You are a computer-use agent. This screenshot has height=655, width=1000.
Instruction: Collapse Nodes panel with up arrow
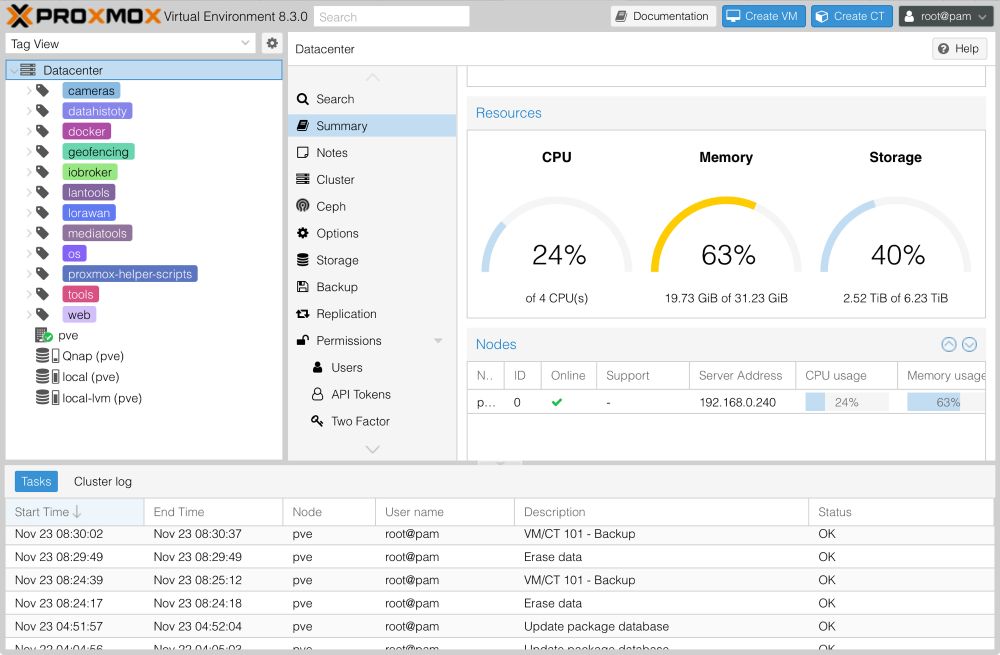point(949,344)
